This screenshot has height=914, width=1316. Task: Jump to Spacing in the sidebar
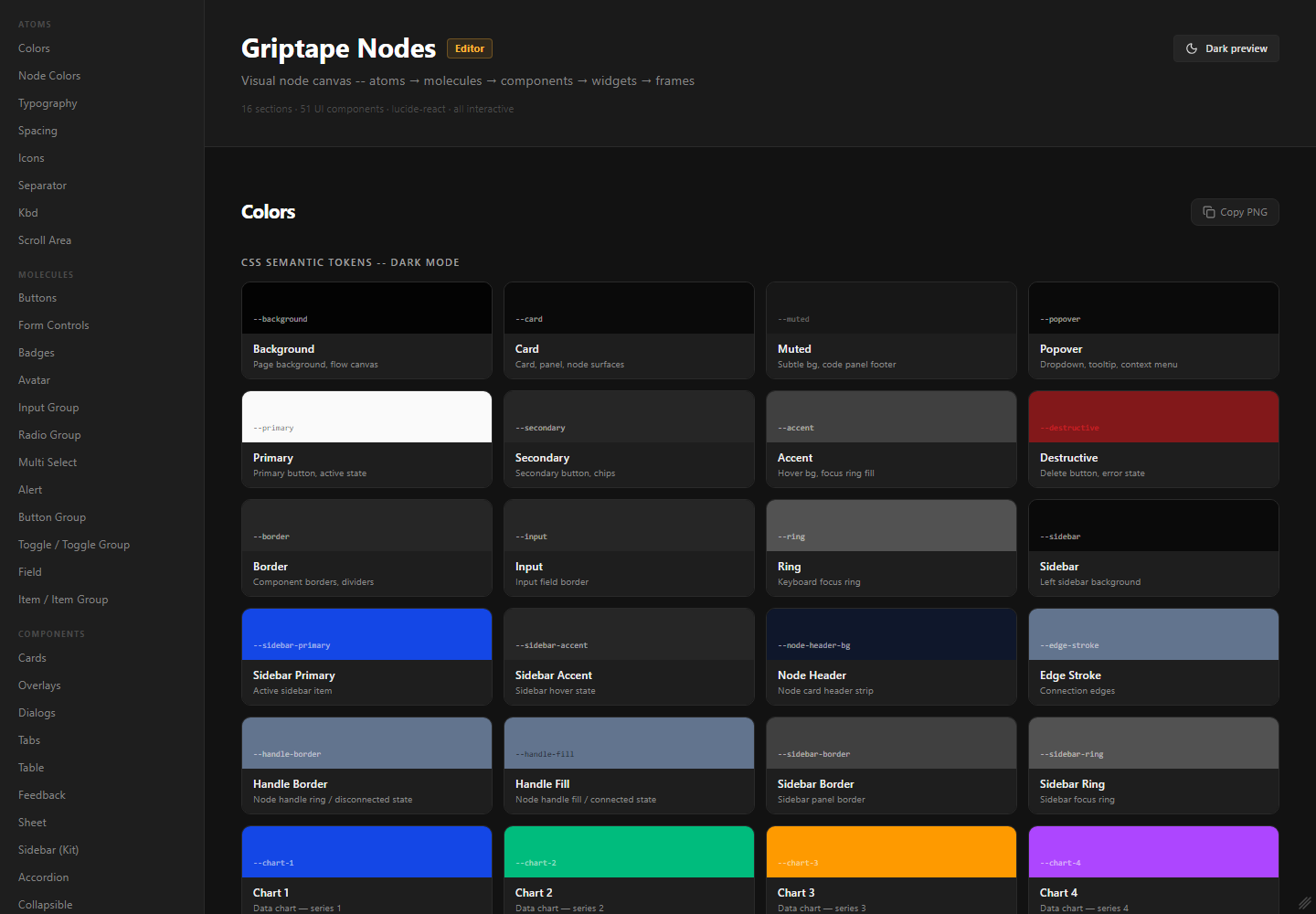point(37,131)
